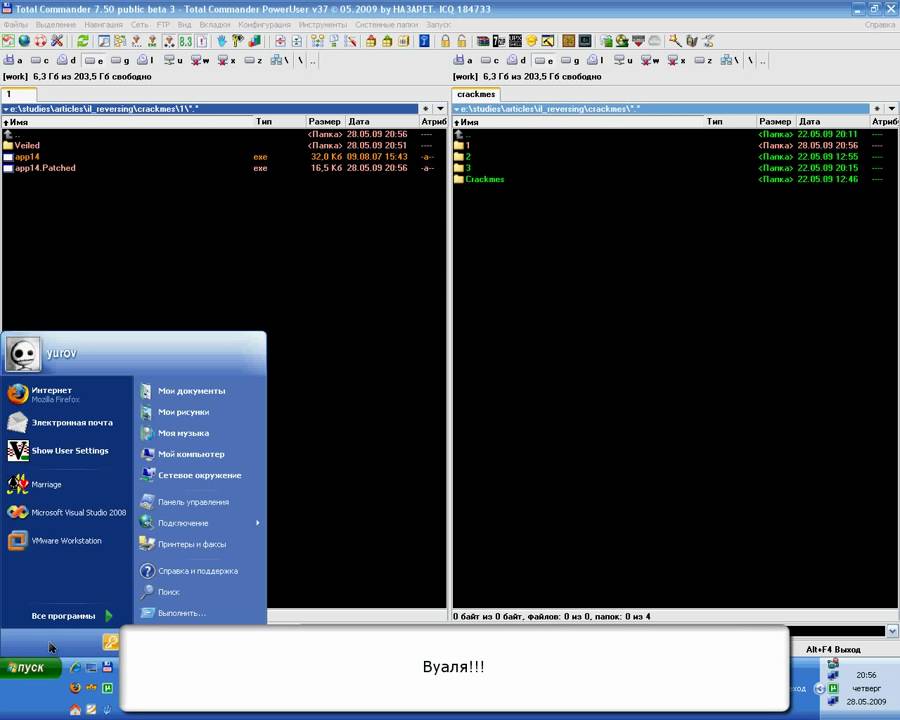Click the green refresh arrows toolbar icon
900x720 pixels.
[x=83, y=41]
